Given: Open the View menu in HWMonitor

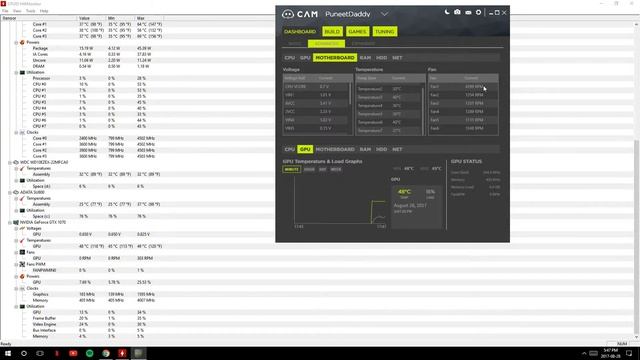Looking at the screenshot, I should click(x=17, y=11).
